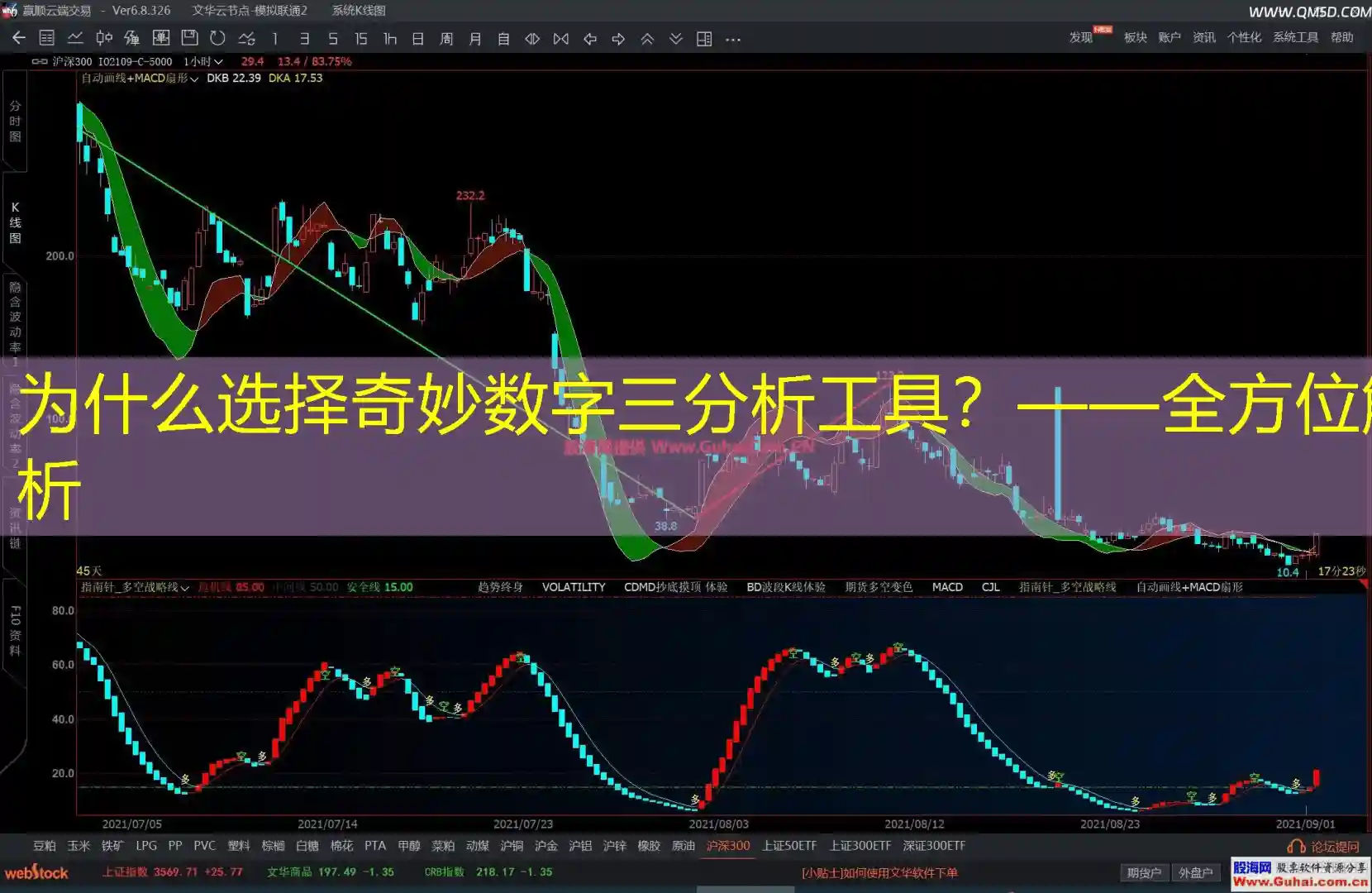
Task: Select the 原油 commodity tab
Action: pyautogui.click(x=684, y=846)
